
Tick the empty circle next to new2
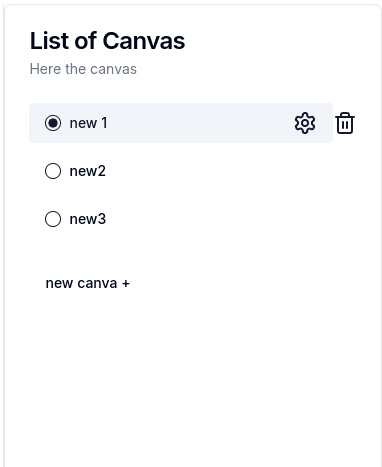pos(53,171)
